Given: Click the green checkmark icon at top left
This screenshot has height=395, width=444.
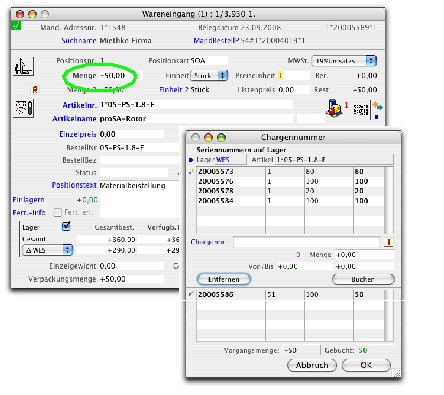Looking at the screenshot, I should (x=16, y=25).
